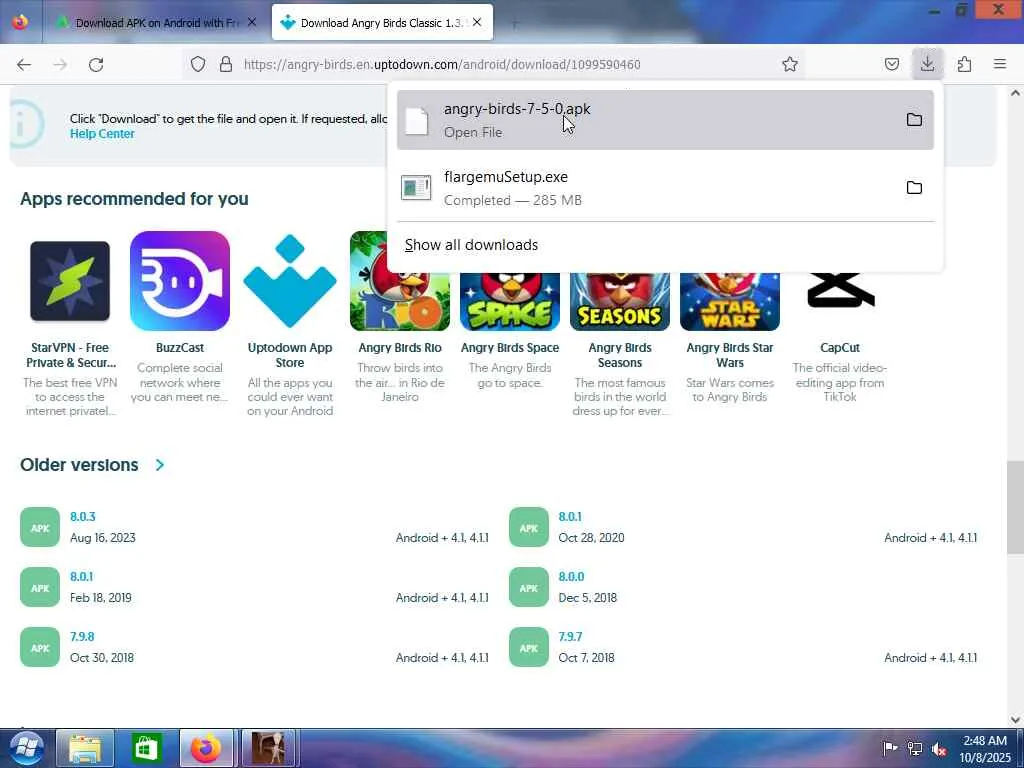This screenshot has width=1024, height=768.
Task: Click BuzzCast app name
Action: (x=180, y=348)
